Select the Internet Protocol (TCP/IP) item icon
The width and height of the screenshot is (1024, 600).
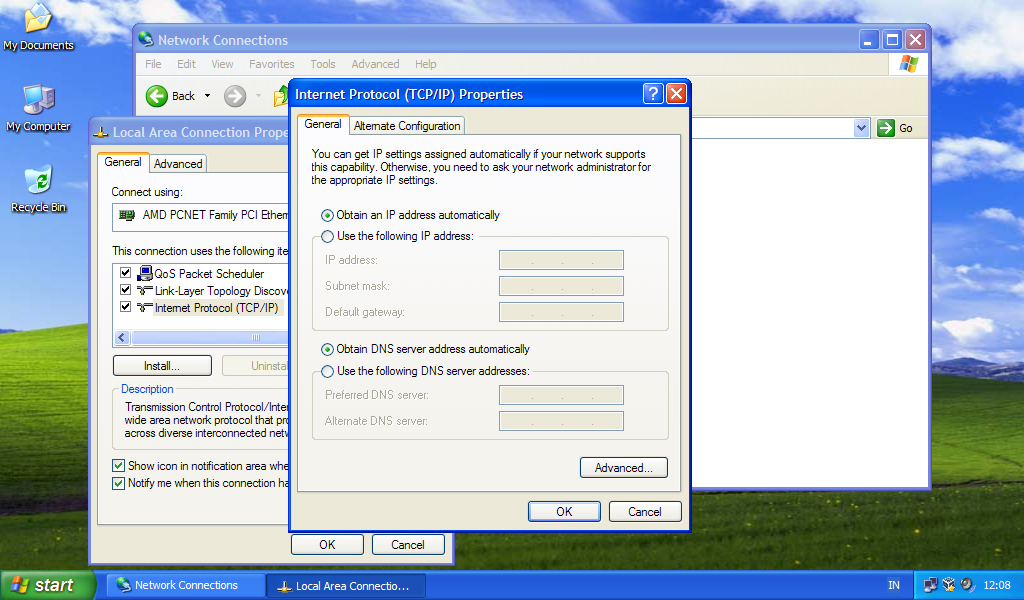145,308
